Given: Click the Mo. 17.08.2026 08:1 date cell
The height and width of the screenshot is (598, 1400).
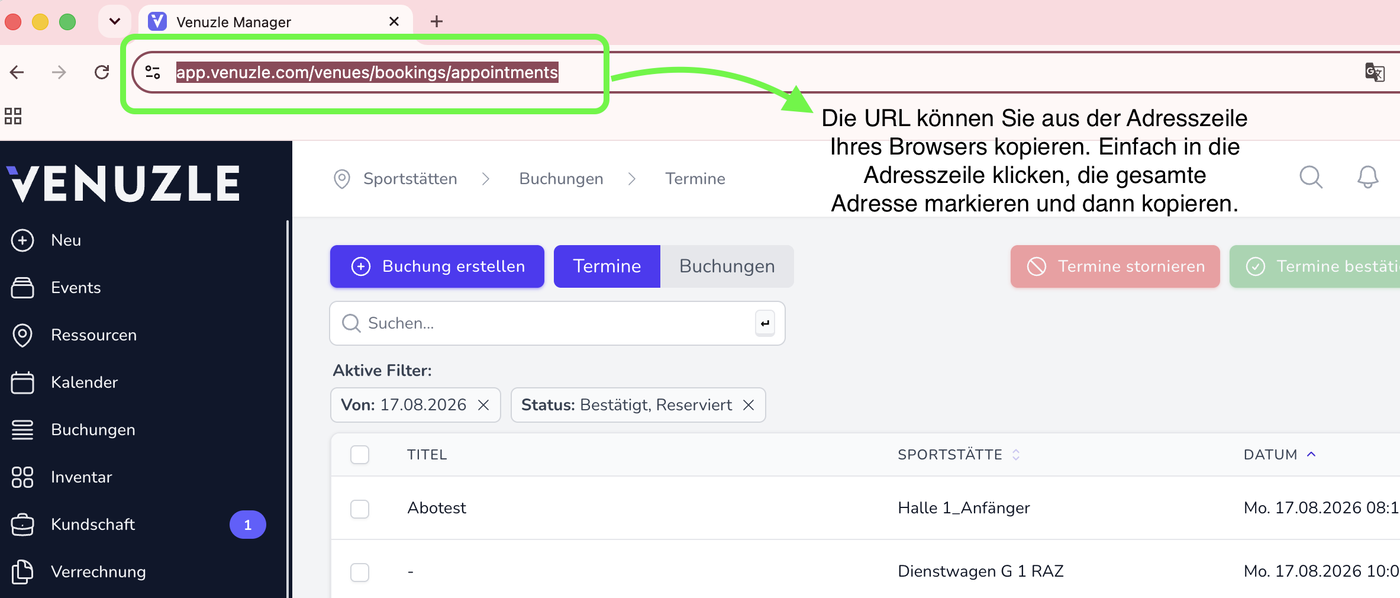Looking at the screenshot, I should coord(1321,508).
